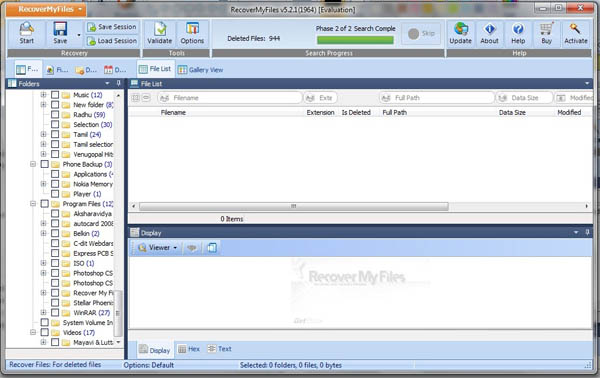This screenshot has width=600, height=378.
Task: Click the expand-all icon in filter row
Action: pos(135,98)
